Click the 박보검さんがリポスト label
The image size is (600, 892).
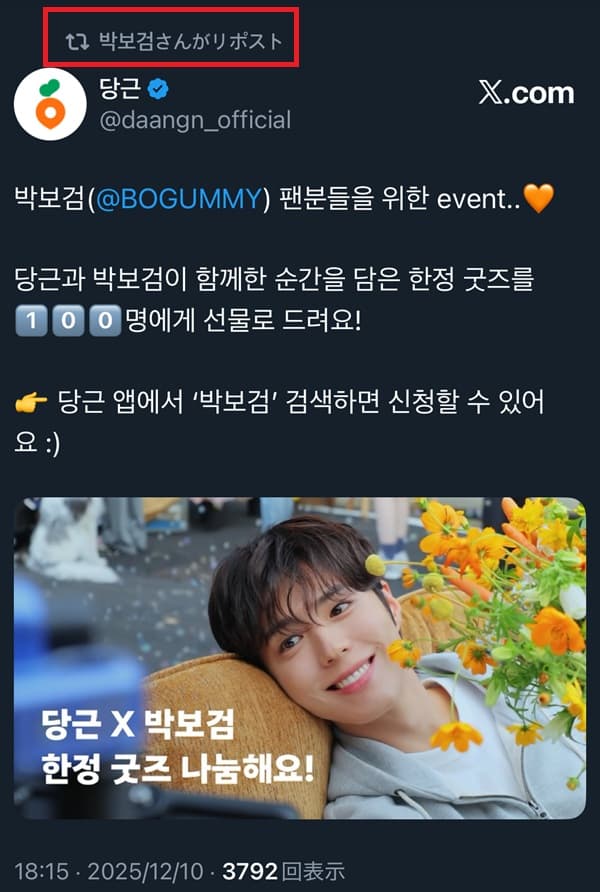click(x=191, y=42)
